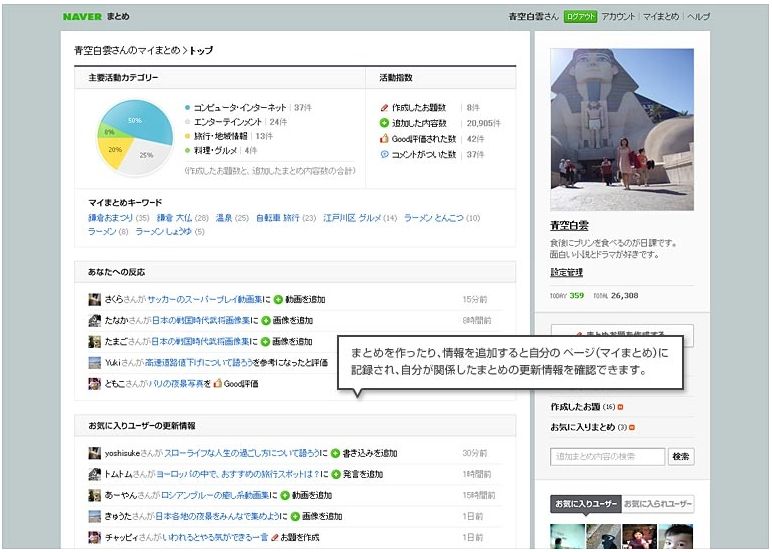
Task: Open keyword 江戸川区 グルメ
Action: point(352,218)
